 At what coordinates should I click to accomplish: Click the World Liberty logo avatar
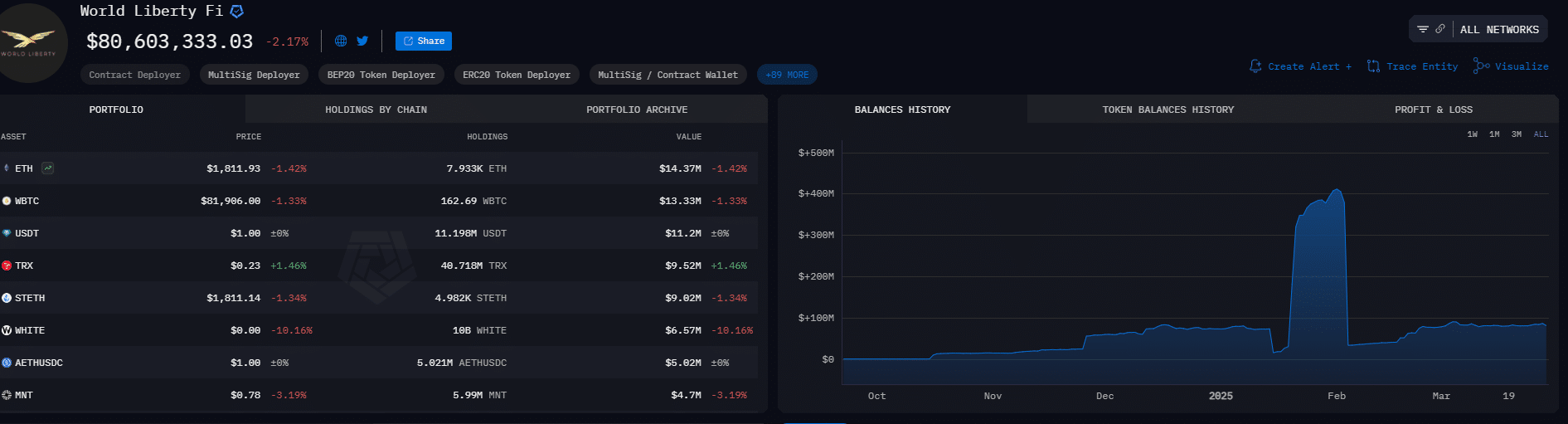29,42
